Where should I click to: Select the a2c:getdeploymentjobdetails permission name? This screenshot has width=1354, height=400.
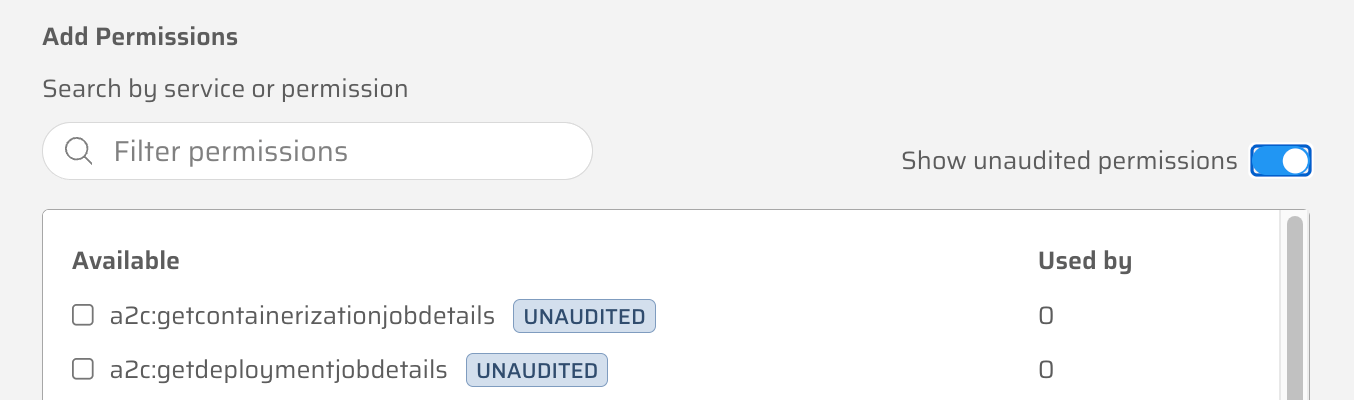pyautogui.click(x=278, y=370)
